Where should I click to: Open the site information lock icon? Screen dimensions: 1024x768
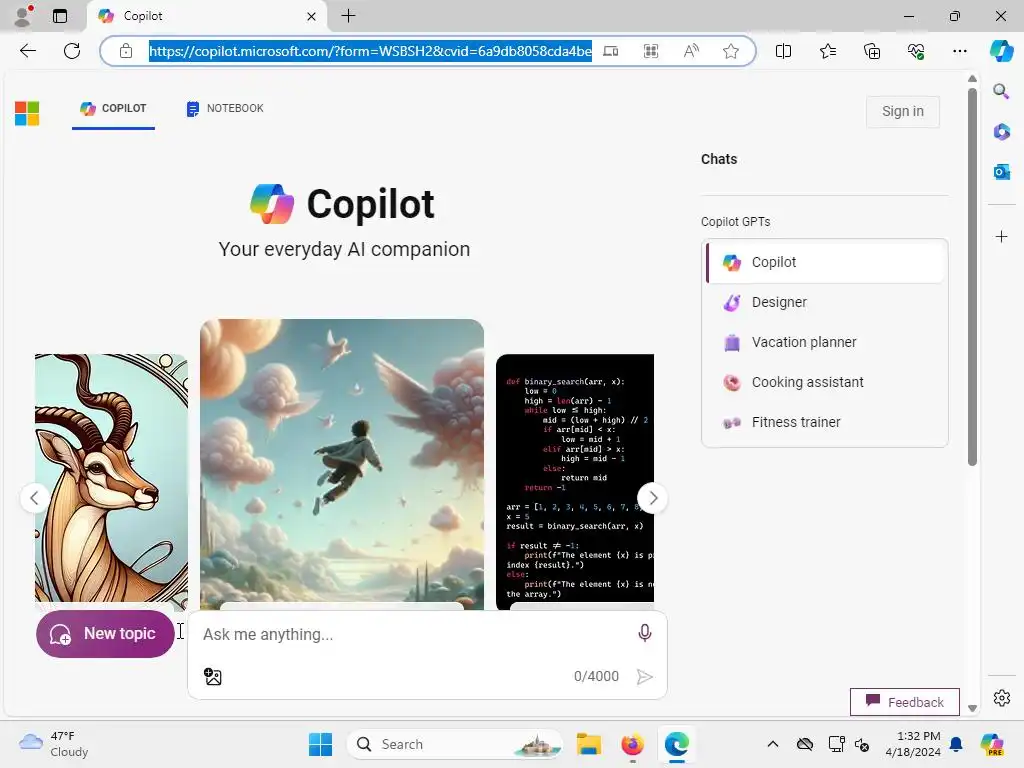click(x=126, y=51)
